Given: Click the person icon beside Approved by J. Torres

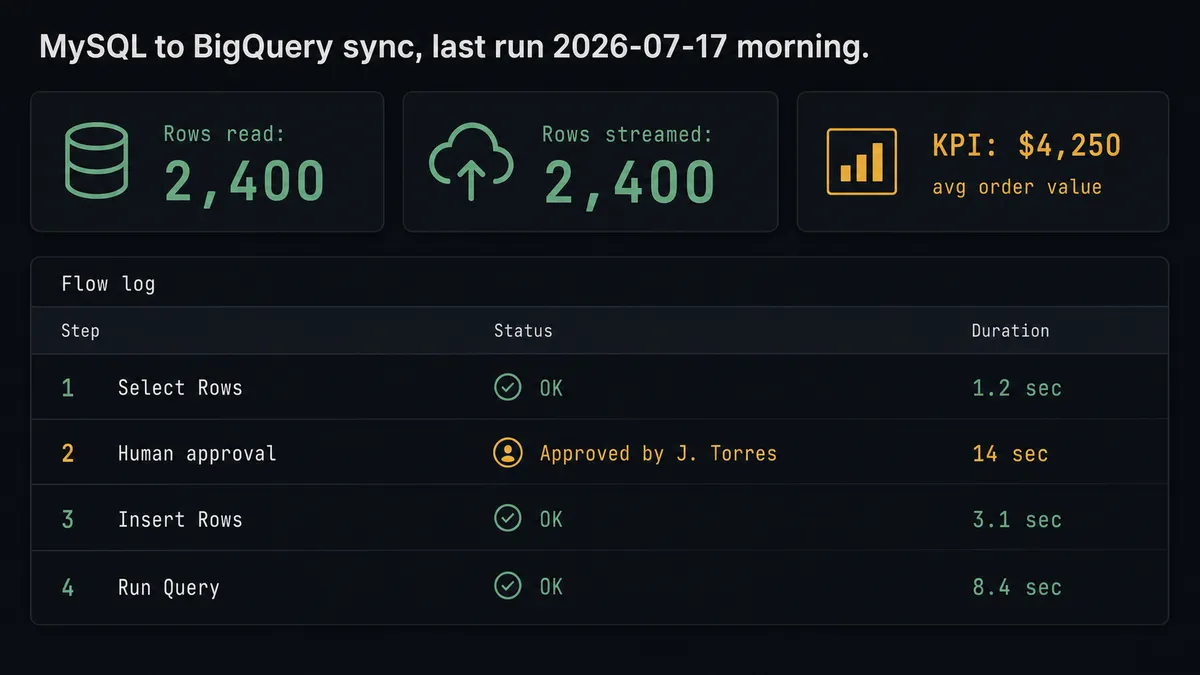Looking at the screenshot, I should (508, 453).
